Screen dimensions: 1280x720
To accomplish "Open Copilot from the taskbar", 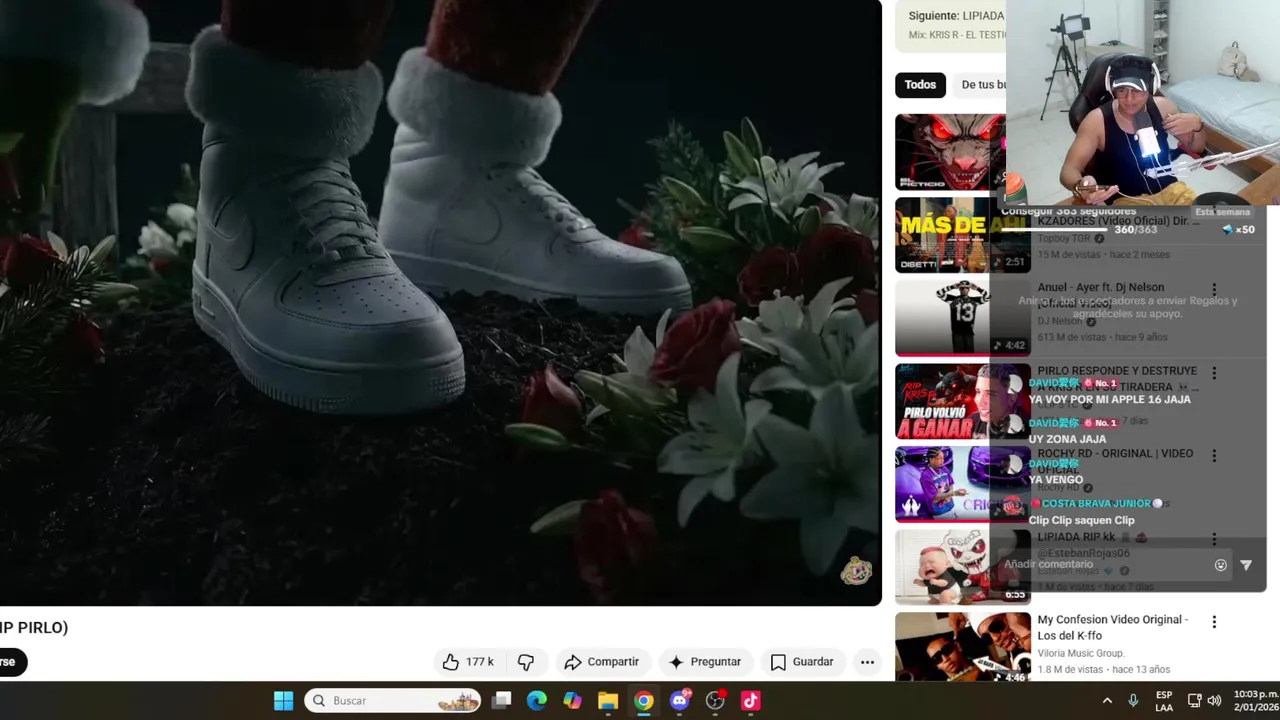I will pos(572,701).
